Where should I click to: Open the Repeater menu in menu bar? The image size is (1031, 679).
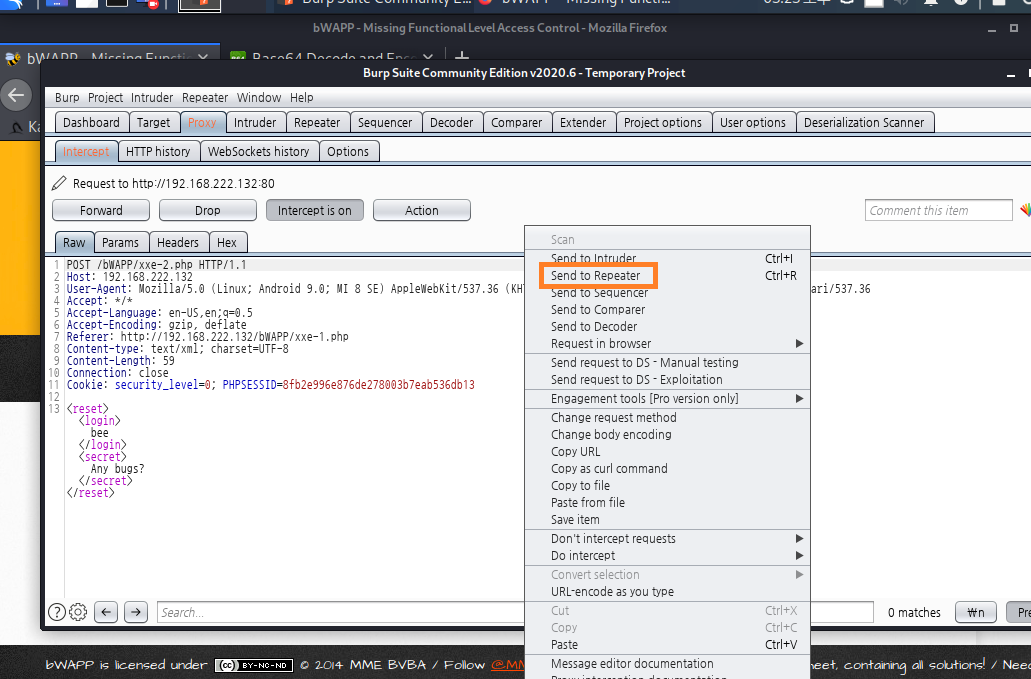coord(205,97)
